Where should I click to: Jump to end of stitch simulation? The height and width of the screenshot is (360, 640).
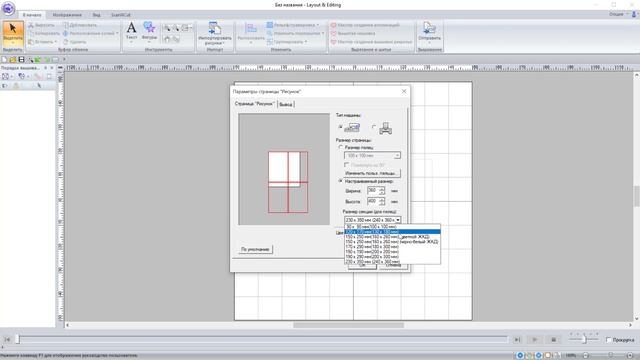pyautogui.click(x=517, y=340)
